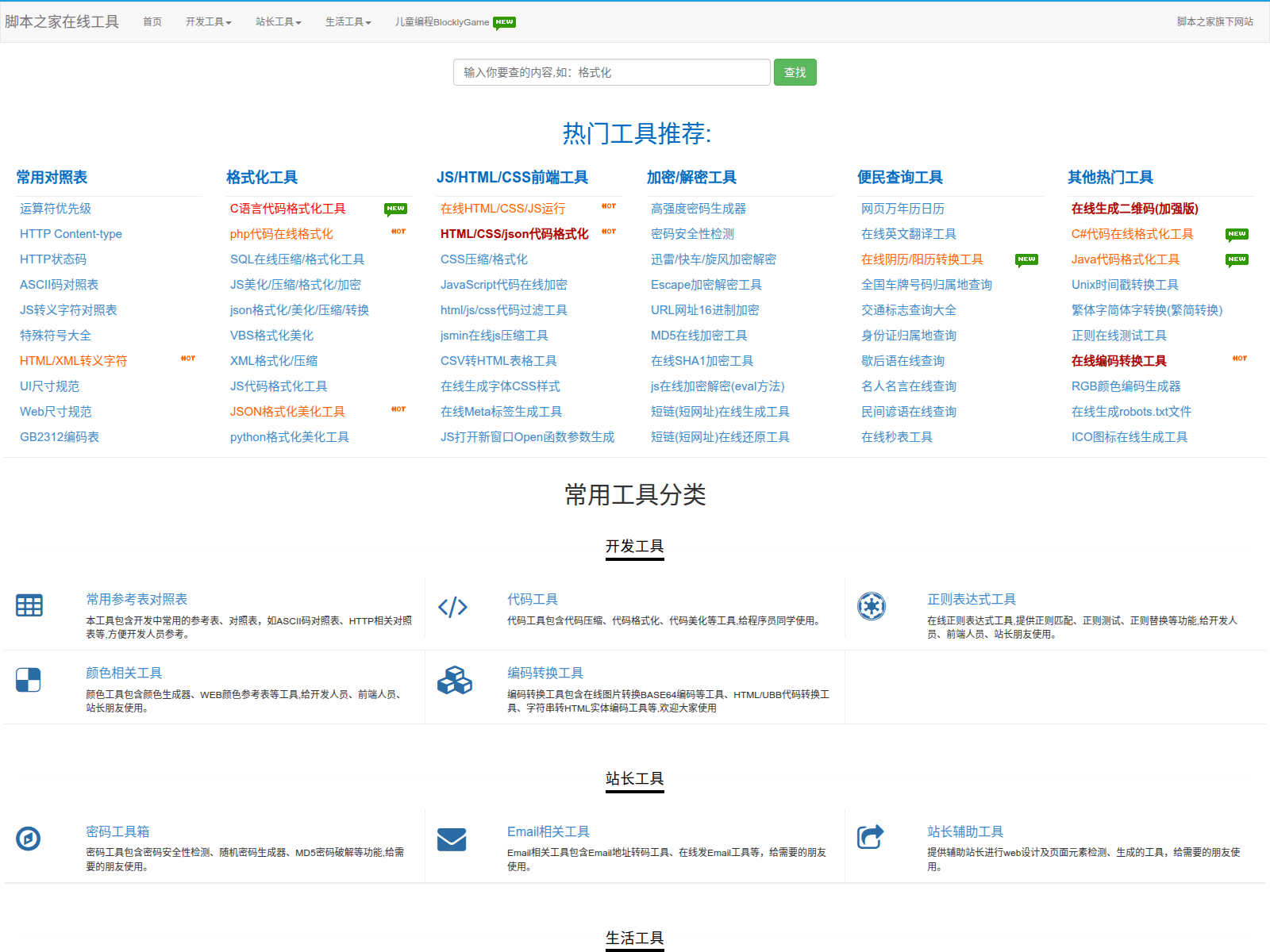The height and width of the screenshot is (952, 1270).
Task: Open the 生活工具 dropdown menu
Action: (348, 22)
